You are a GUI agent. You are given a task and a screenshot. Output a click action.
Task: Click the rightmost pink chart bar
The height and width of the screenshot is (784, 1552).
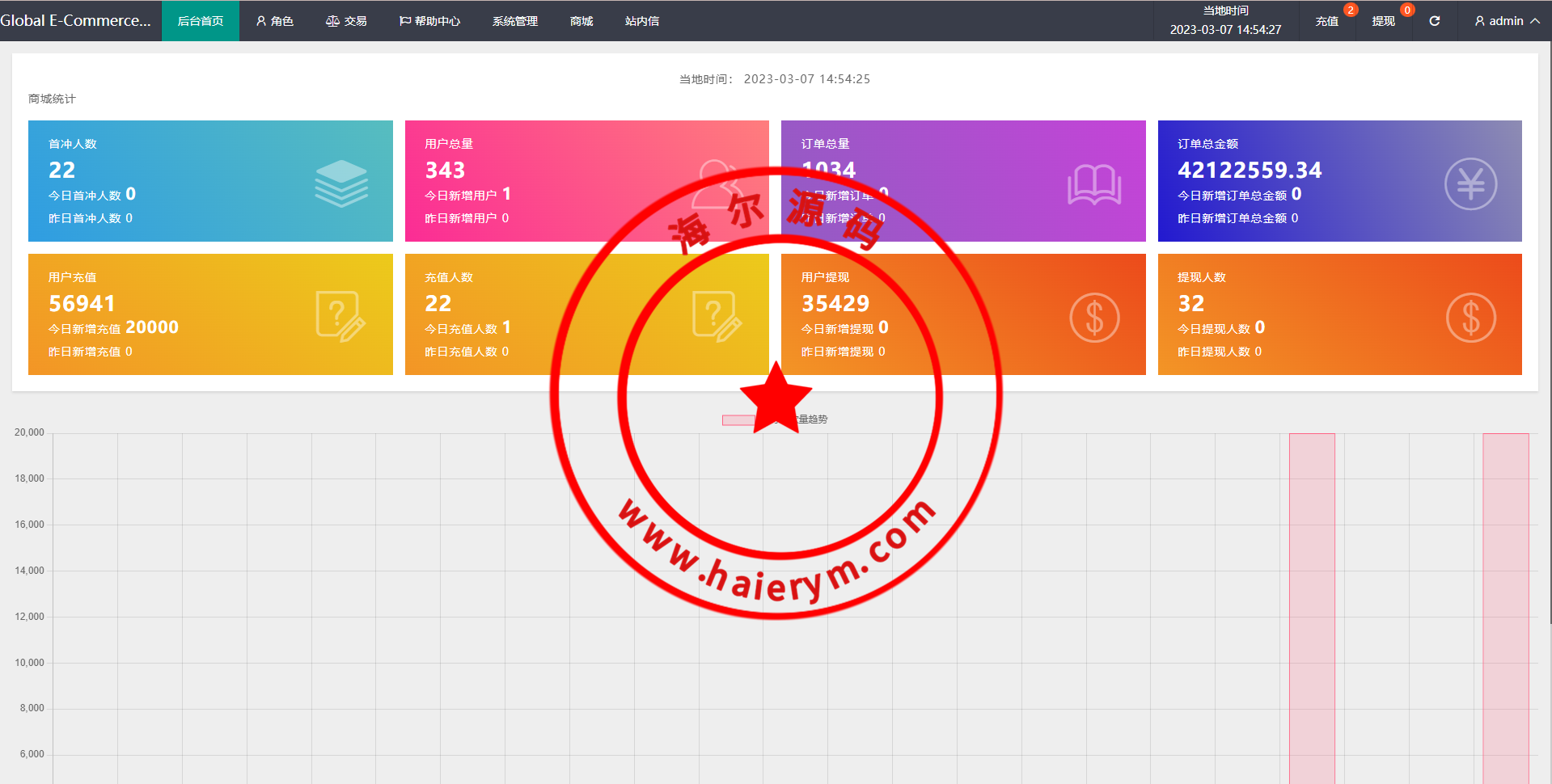(1505, 606)
